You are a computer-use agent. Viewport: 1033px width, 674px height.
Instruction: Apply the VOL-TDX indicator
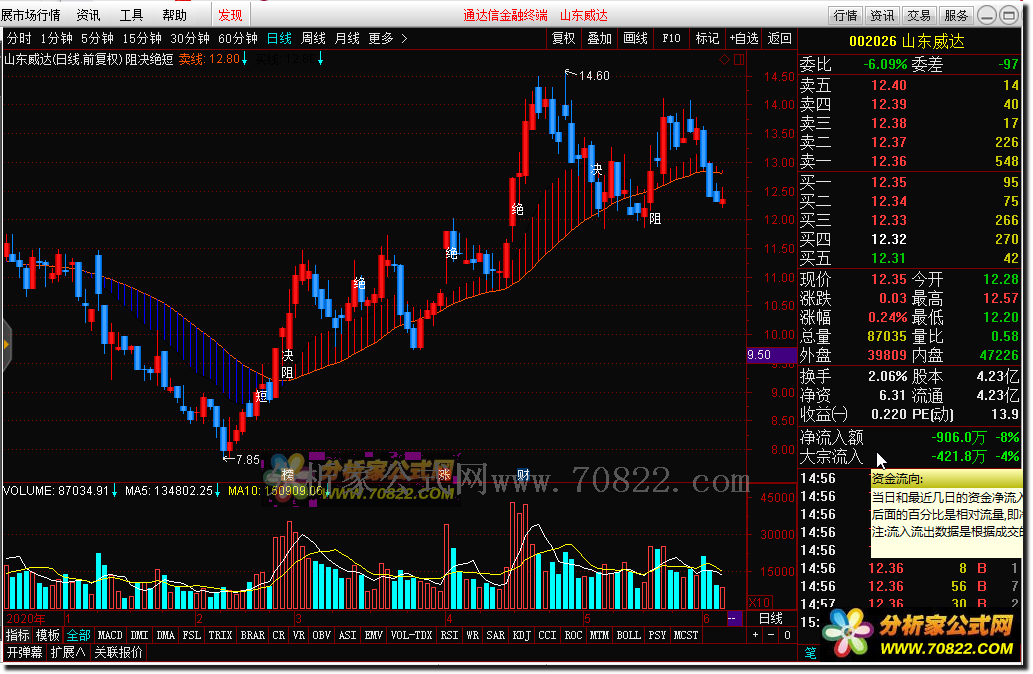pyautogui.click(x=411, y=635)
